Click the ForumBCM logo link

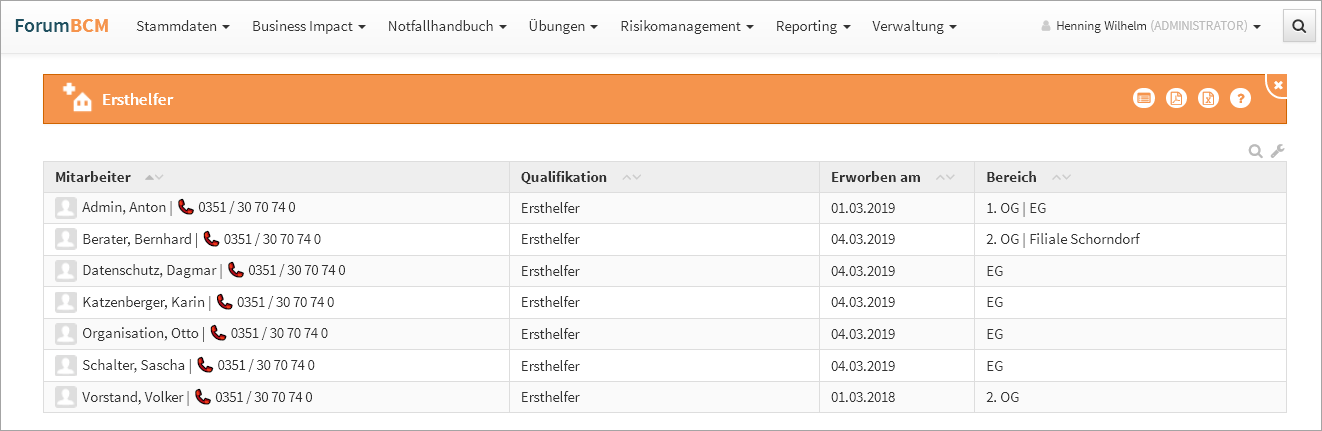(61, 26)
